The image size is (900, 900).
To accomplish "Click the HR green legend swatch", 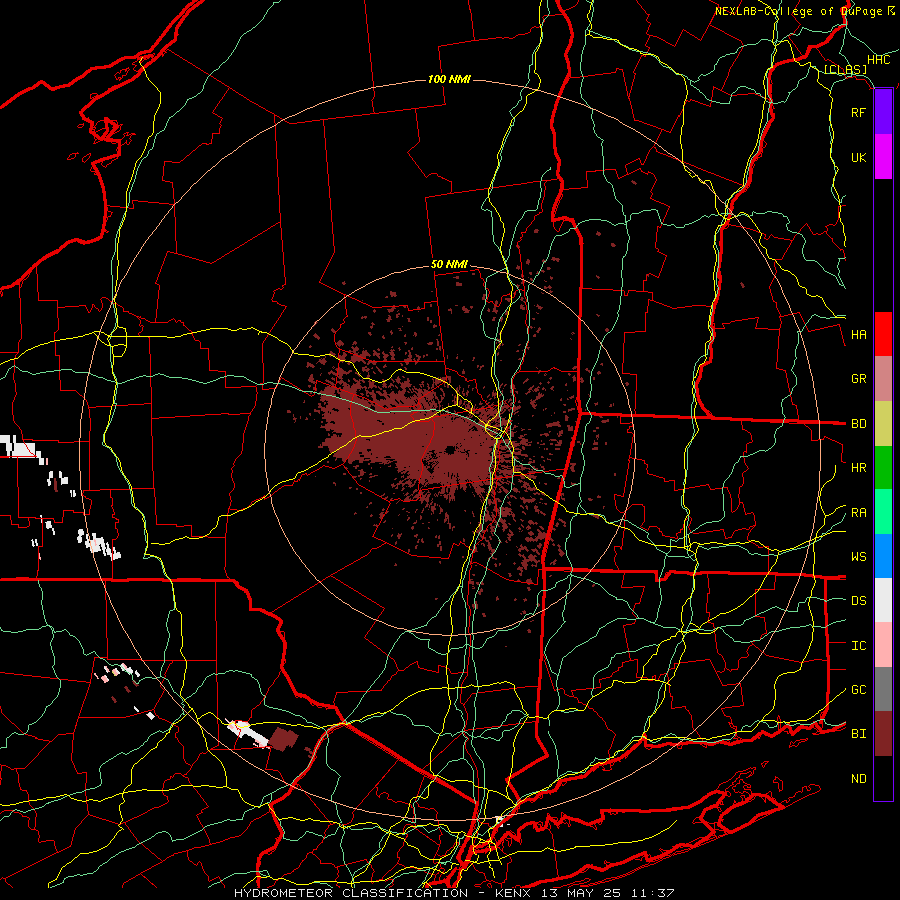I will tap(883, 468).
